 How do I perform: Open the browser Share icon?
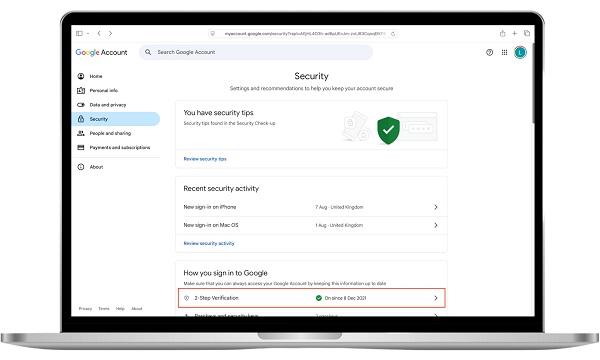[x=502, y=33]
